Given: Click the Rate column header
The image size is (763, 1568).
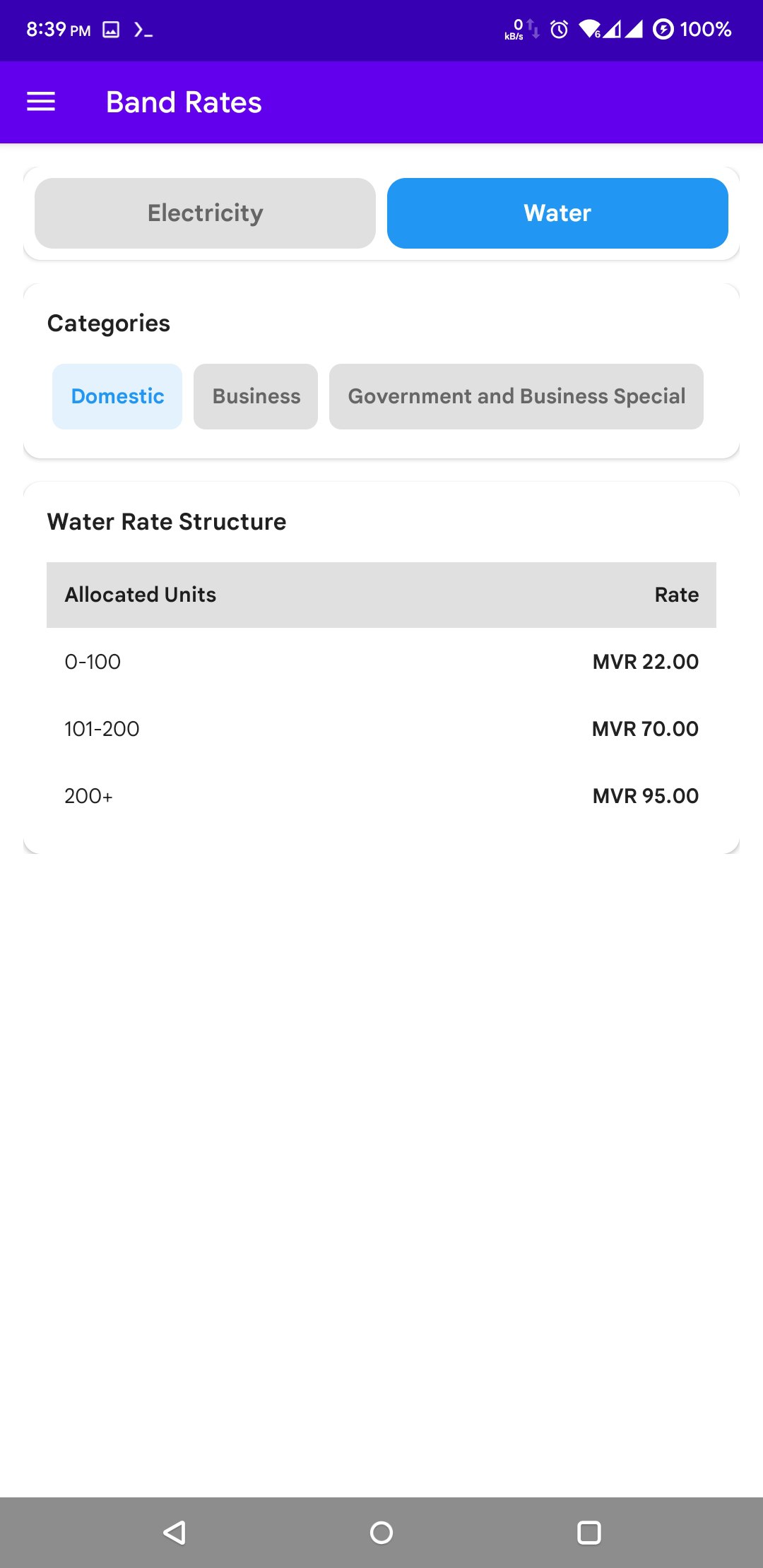Looking at the screenshot, I should coord(676,595).
